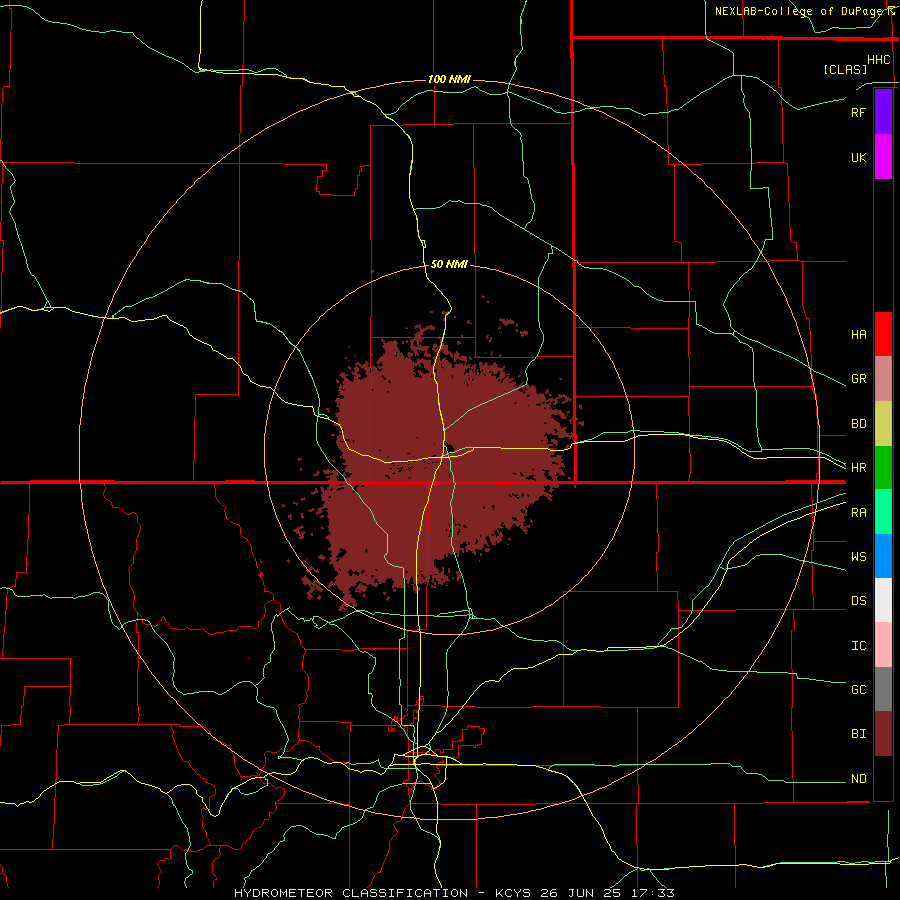Click the BD legend label
The image size is (900, 900).
click(x=858, y=424)
